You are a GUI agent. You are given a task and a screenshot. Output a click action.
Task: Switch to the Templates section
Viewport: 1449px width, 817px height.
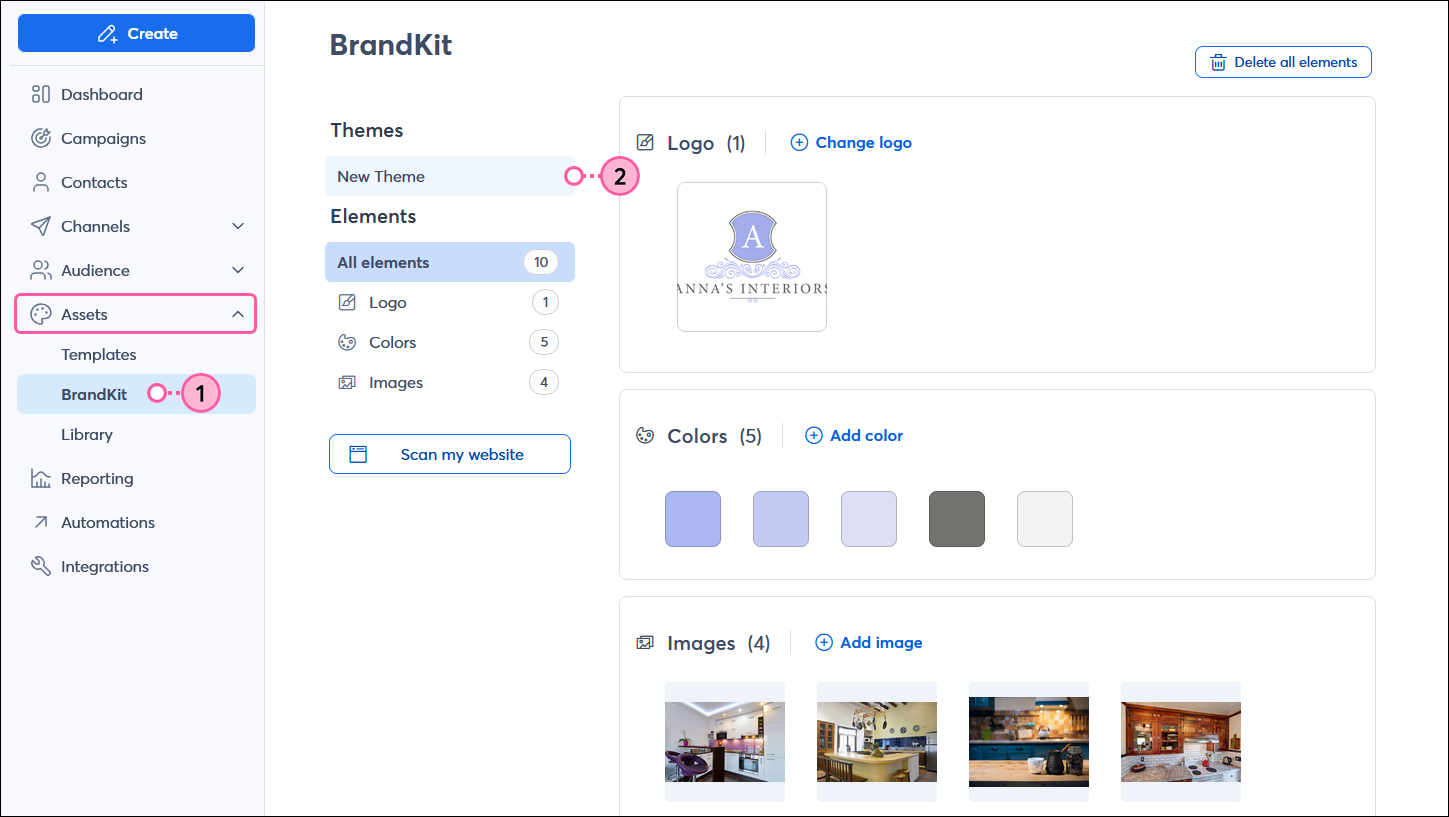[x=99, y=354]
